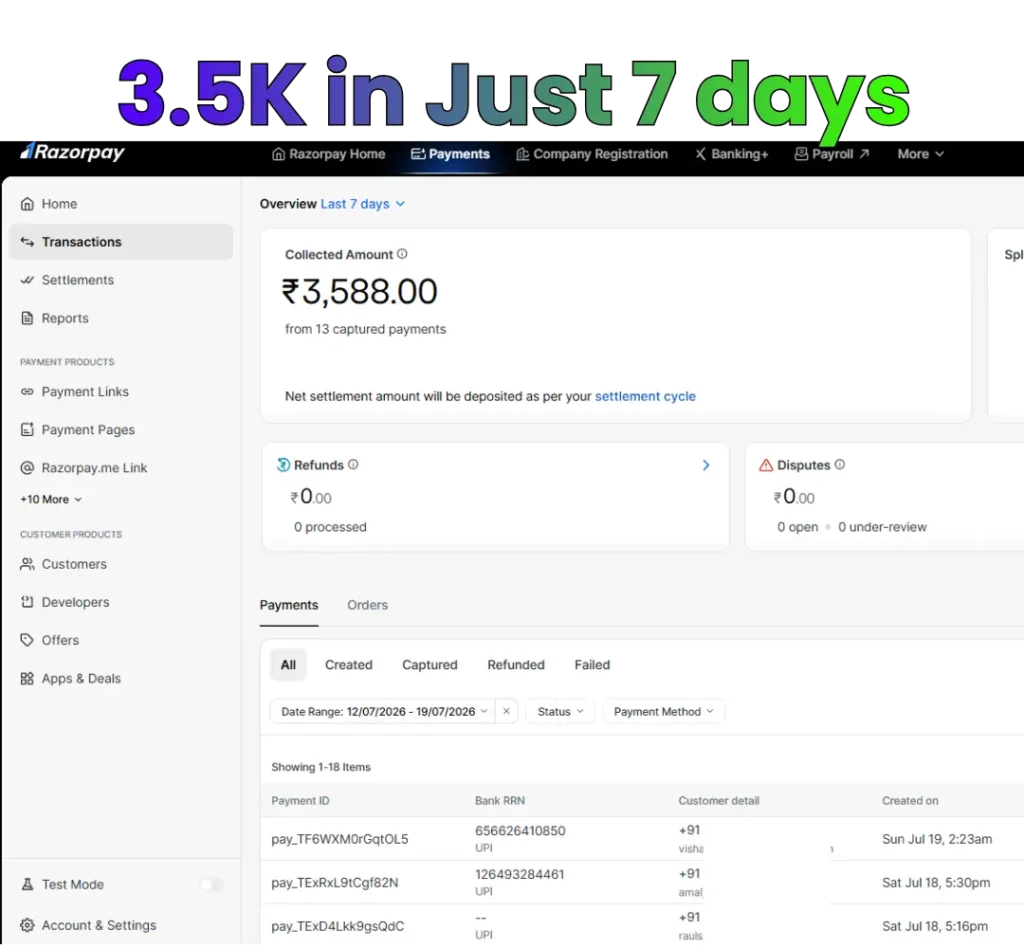This screenshot has width=1024, height=948.
Task: Open the Status filter dropdown
Action: pyautogui.click(x=560, y=711)
